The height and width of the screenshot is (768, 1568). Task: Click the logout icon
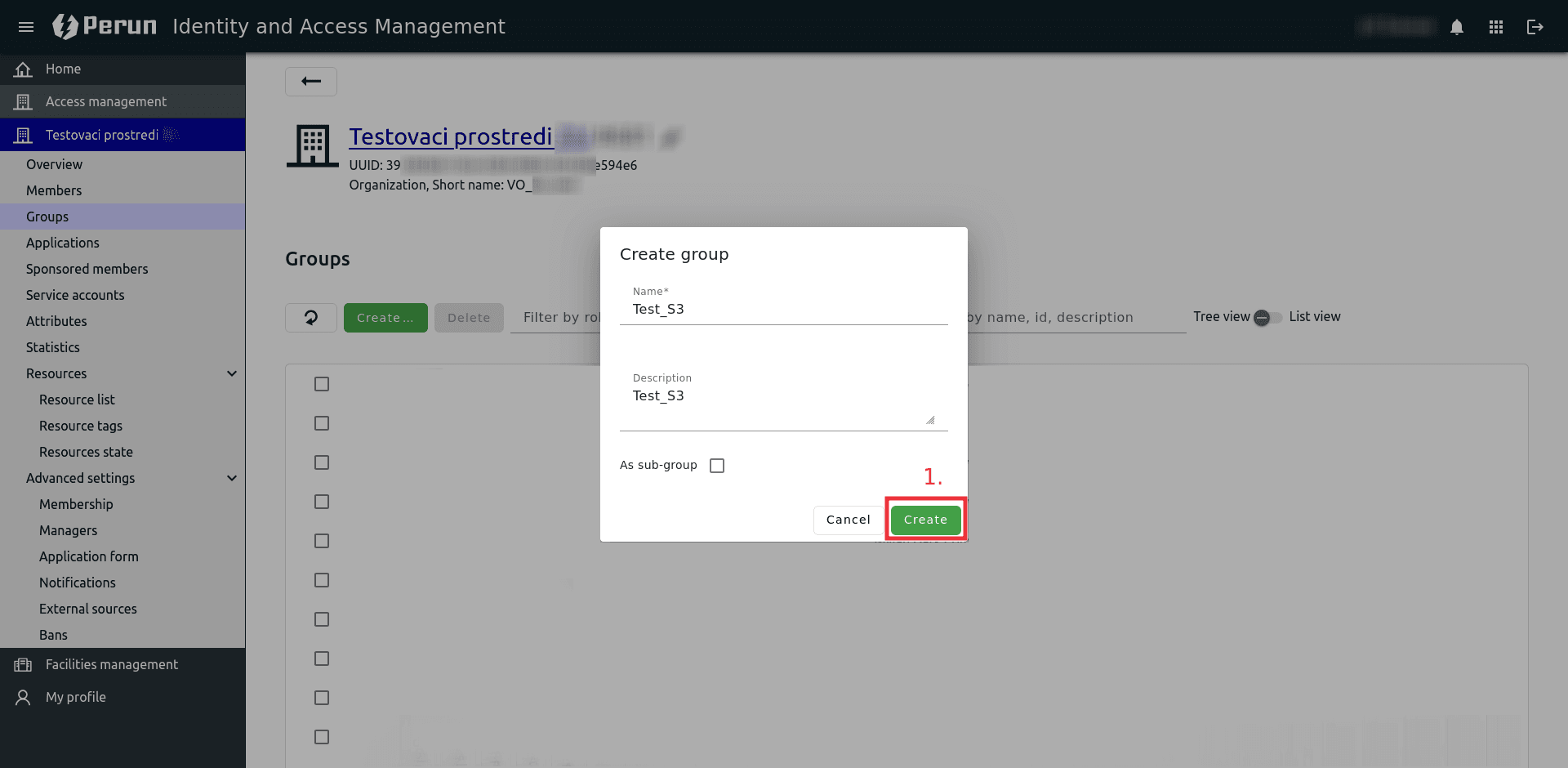(1535, 27)
